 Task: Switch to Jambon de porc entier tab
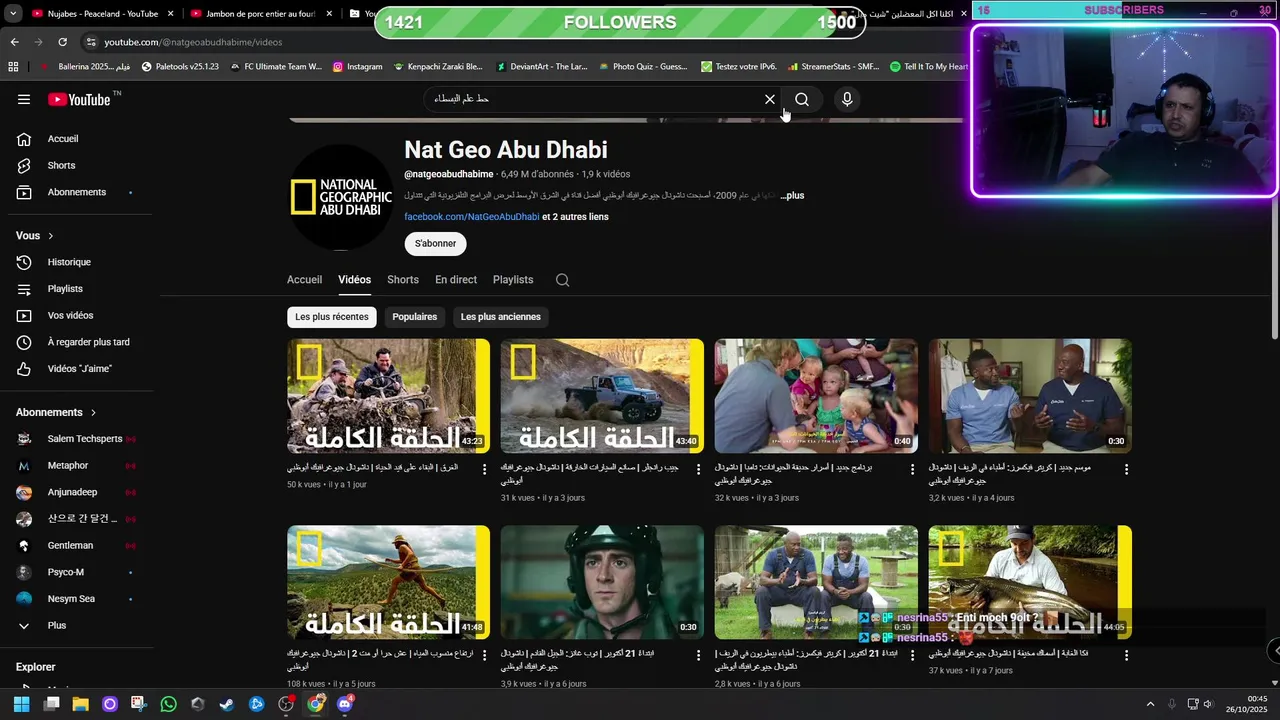(260, 14)
